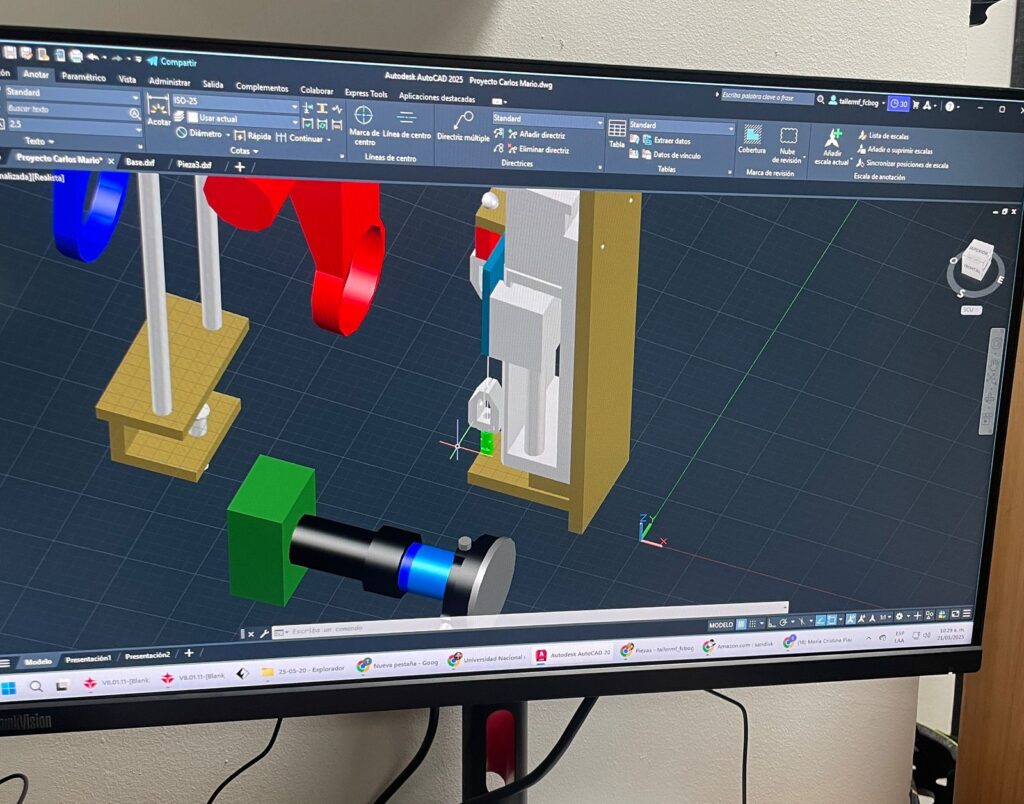Open Nueva pestaña Chrome window on taskbar
1024x804 pixels.
pos(398,664)
